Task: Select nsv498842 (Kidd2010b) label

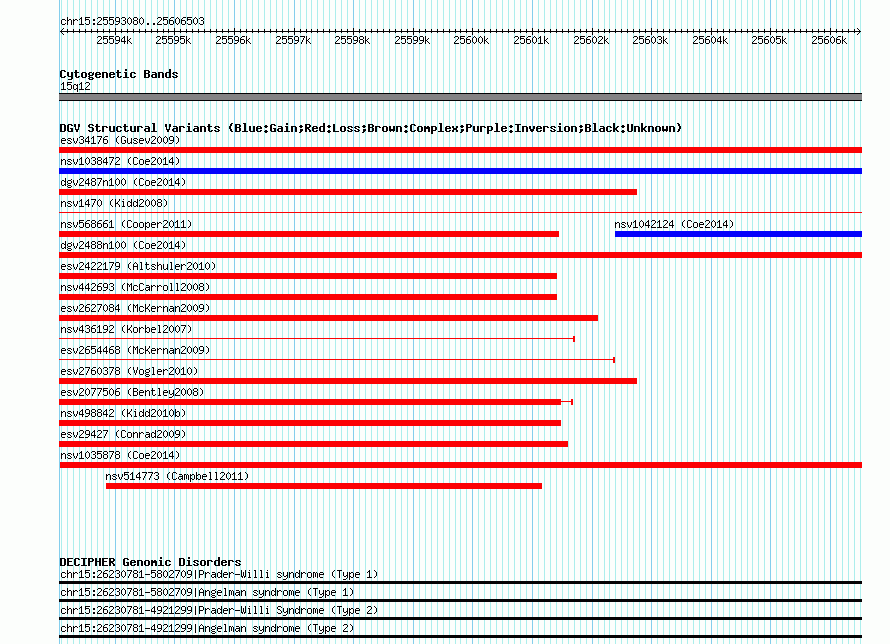Action: tap(123, 413)
